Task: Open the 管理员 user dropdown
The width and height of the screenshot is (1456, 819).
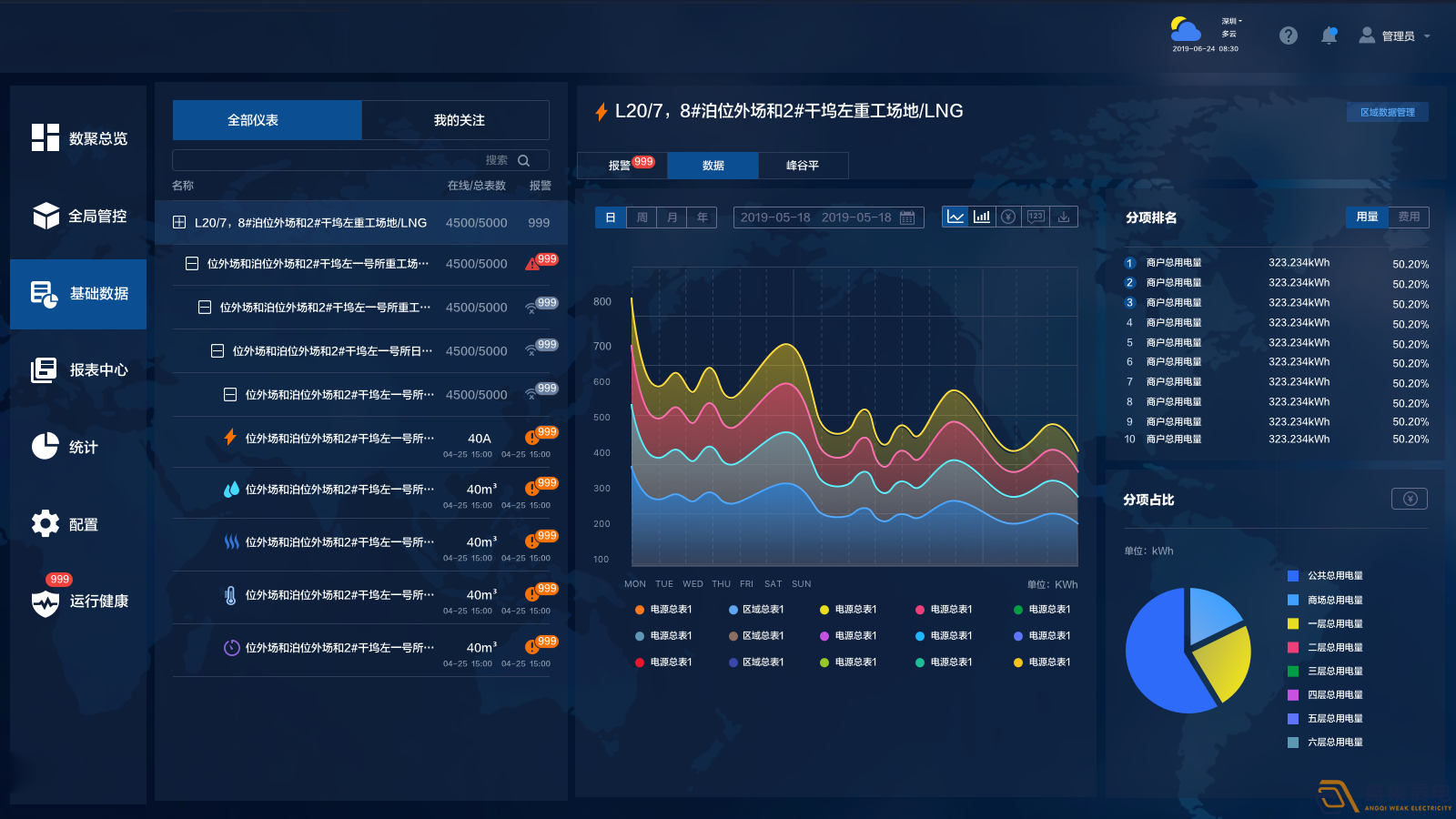Action: click(1397, 36)
